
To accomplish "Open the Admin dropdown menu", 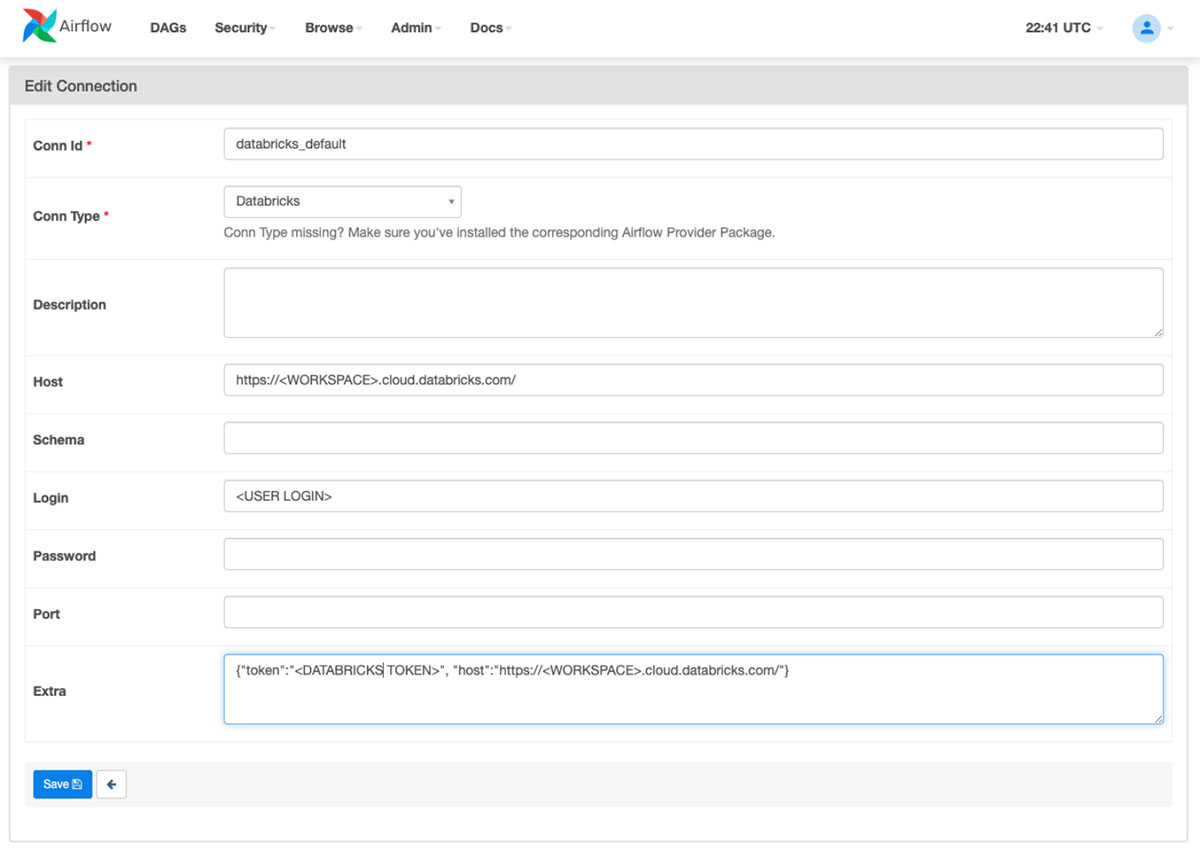I will coord(412,27).
